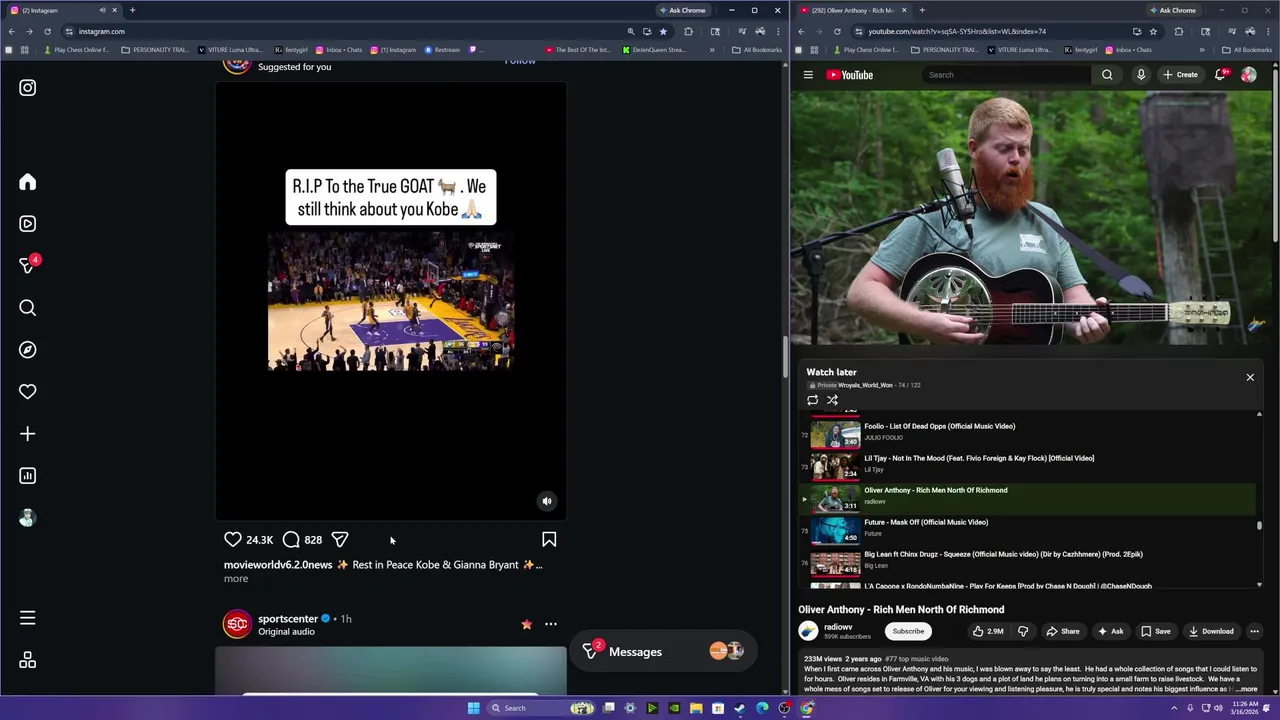
Task: Open YouTube account avatar menu
Action: (x=1248, y=75)
